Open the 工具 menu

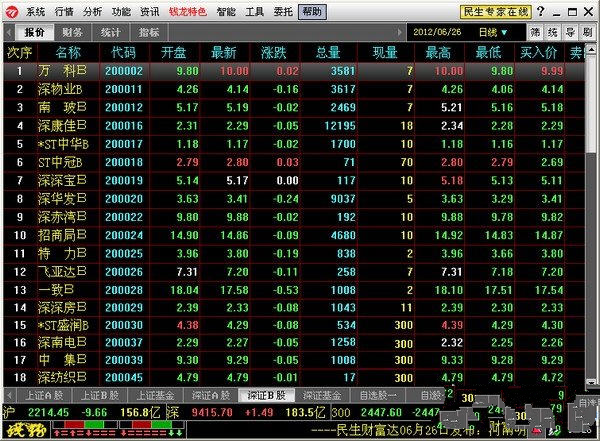[x=254, y=12]
